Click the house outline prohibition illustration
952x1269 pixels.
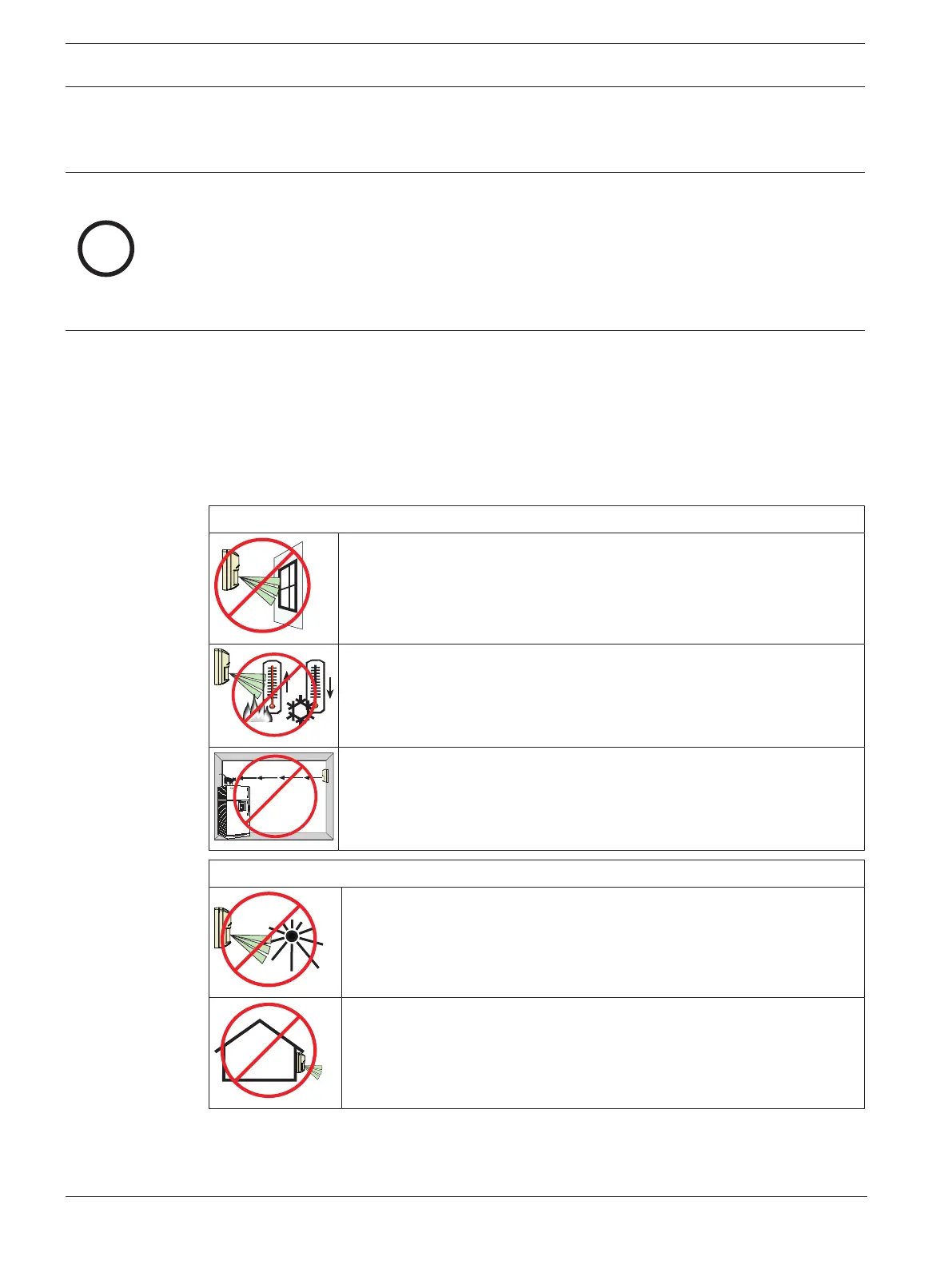(268, 1050)
